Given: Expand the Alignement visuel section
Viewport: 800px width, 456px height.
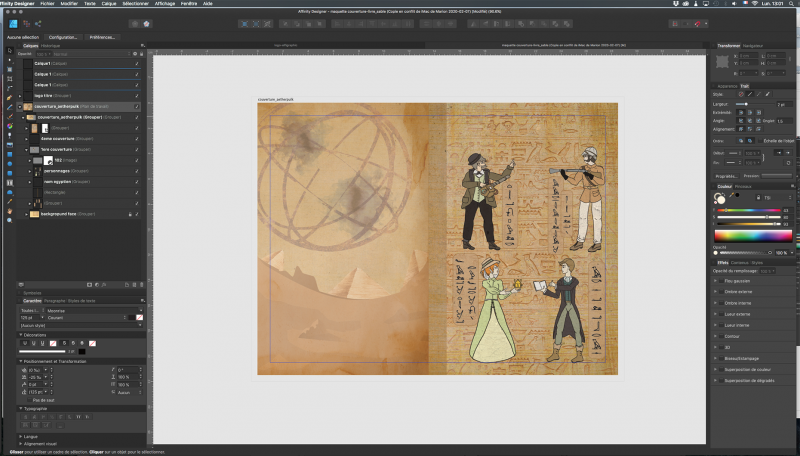Looking at the screenshot, I should click(21, 444).
